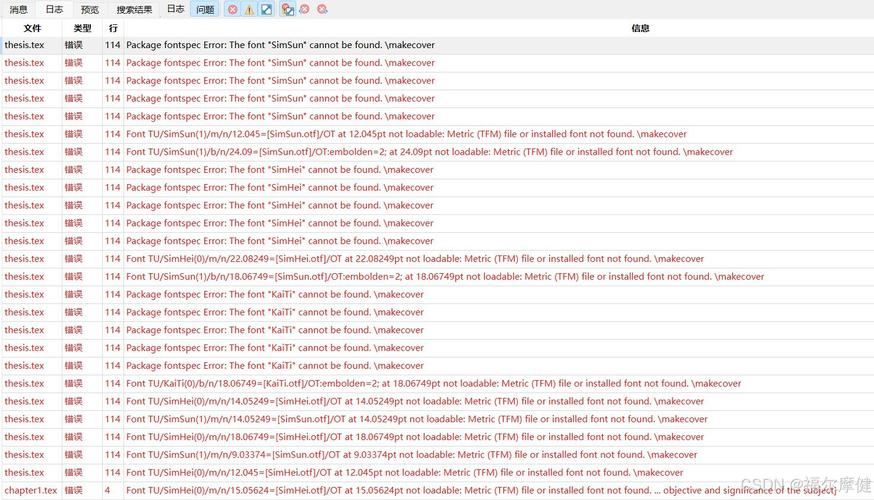Show the log view via 日志 button left of 问题

176,9
